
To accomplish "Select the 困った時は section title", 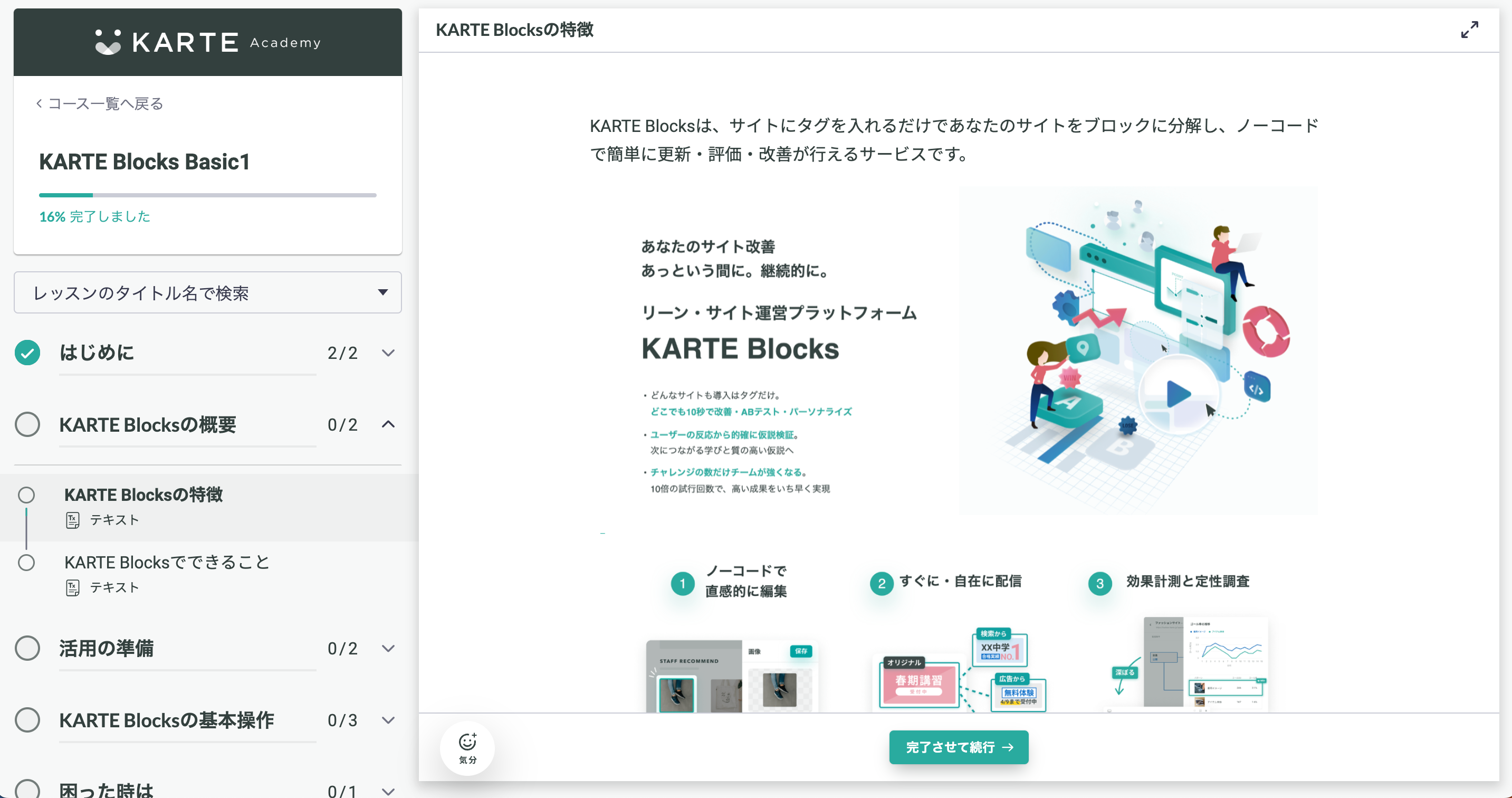I will 106,790.
